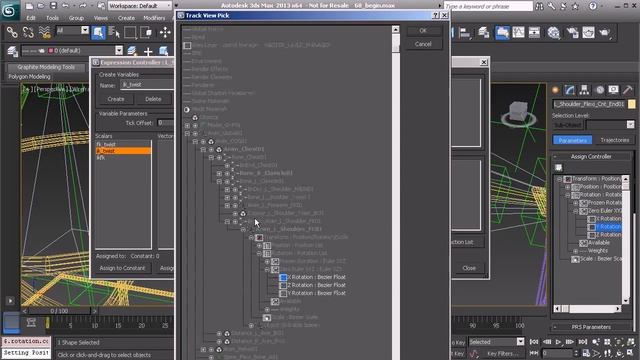Screen dimensions: 640x360
Task: Click Close in Expression Controller window
Action: [x=469, y=268]
